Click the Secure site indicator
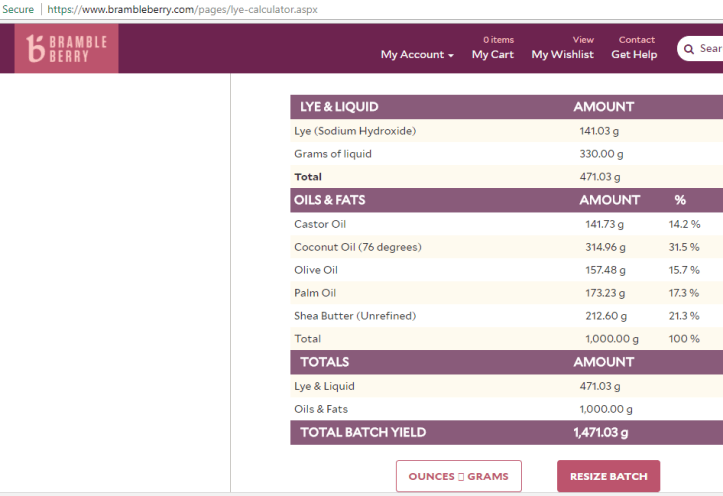723x496 pixels. [18, 9]
